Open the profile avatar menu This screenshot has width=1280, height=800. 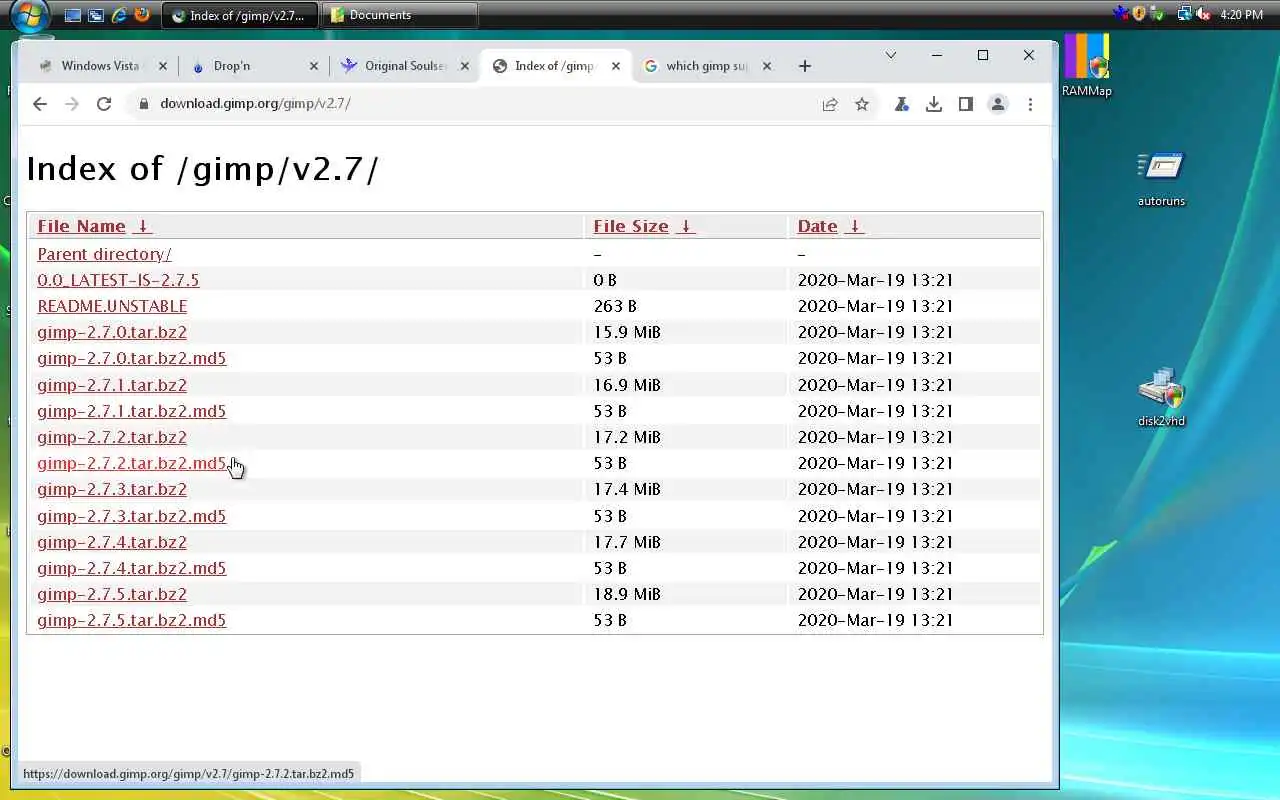click(x=998, y=104)
